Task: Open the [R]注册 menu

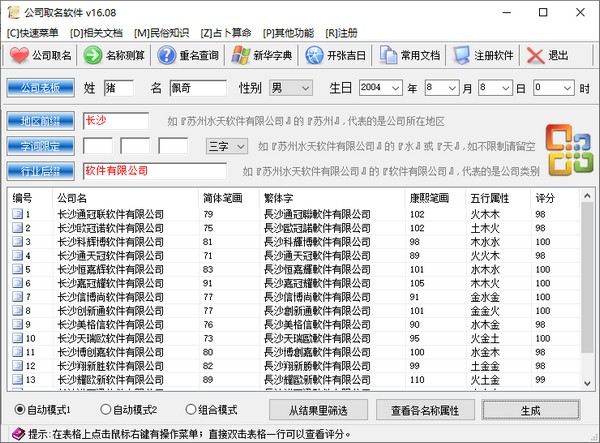Action: pyautogui.click(x=341, y=33)
